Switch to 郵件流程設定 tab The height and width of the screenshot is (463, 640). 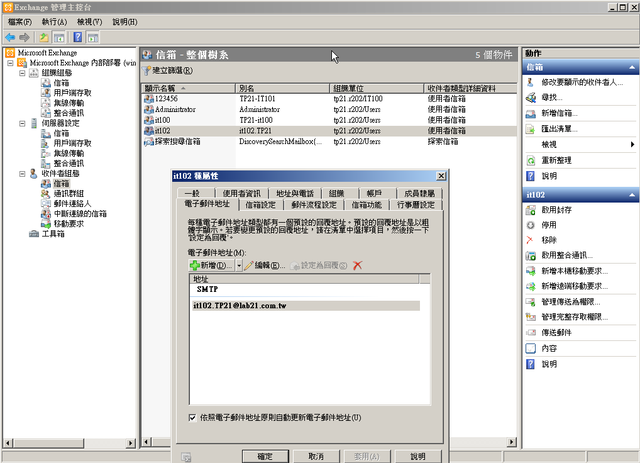pyautogui.click(x=314, y=205)
